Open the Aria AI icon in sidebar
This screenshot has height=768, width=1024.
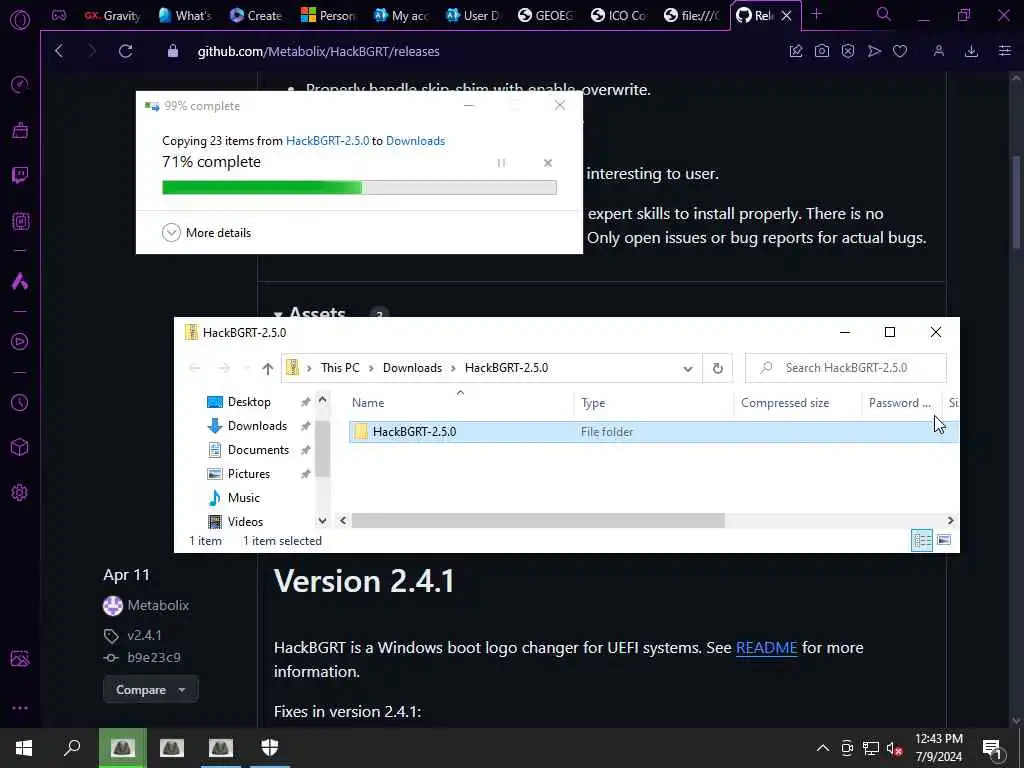pos(20,281)
